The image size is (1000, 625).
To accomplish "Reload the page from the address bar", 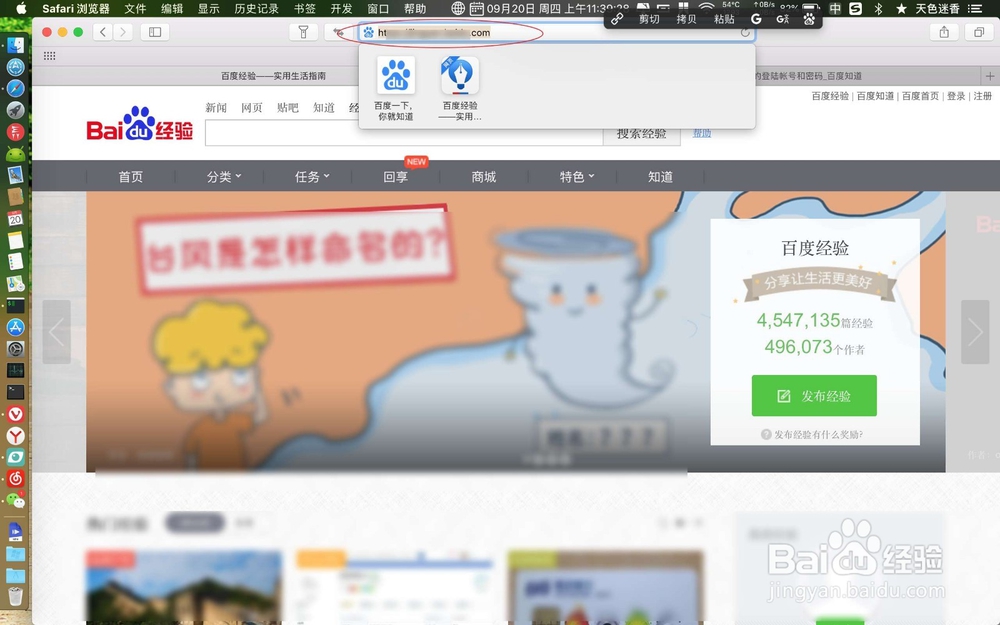I will [745, 33].
